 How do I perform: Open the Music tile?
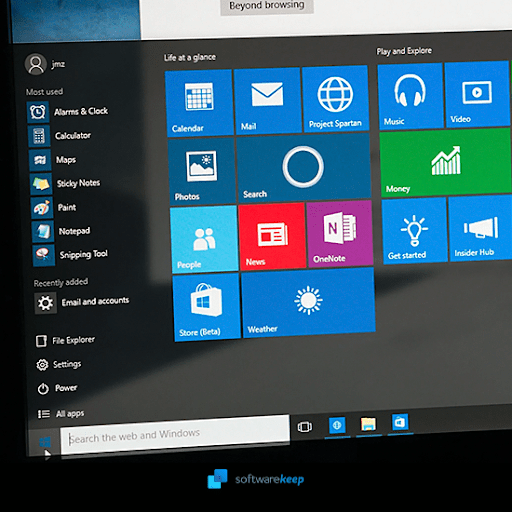[x=411, y=96]
